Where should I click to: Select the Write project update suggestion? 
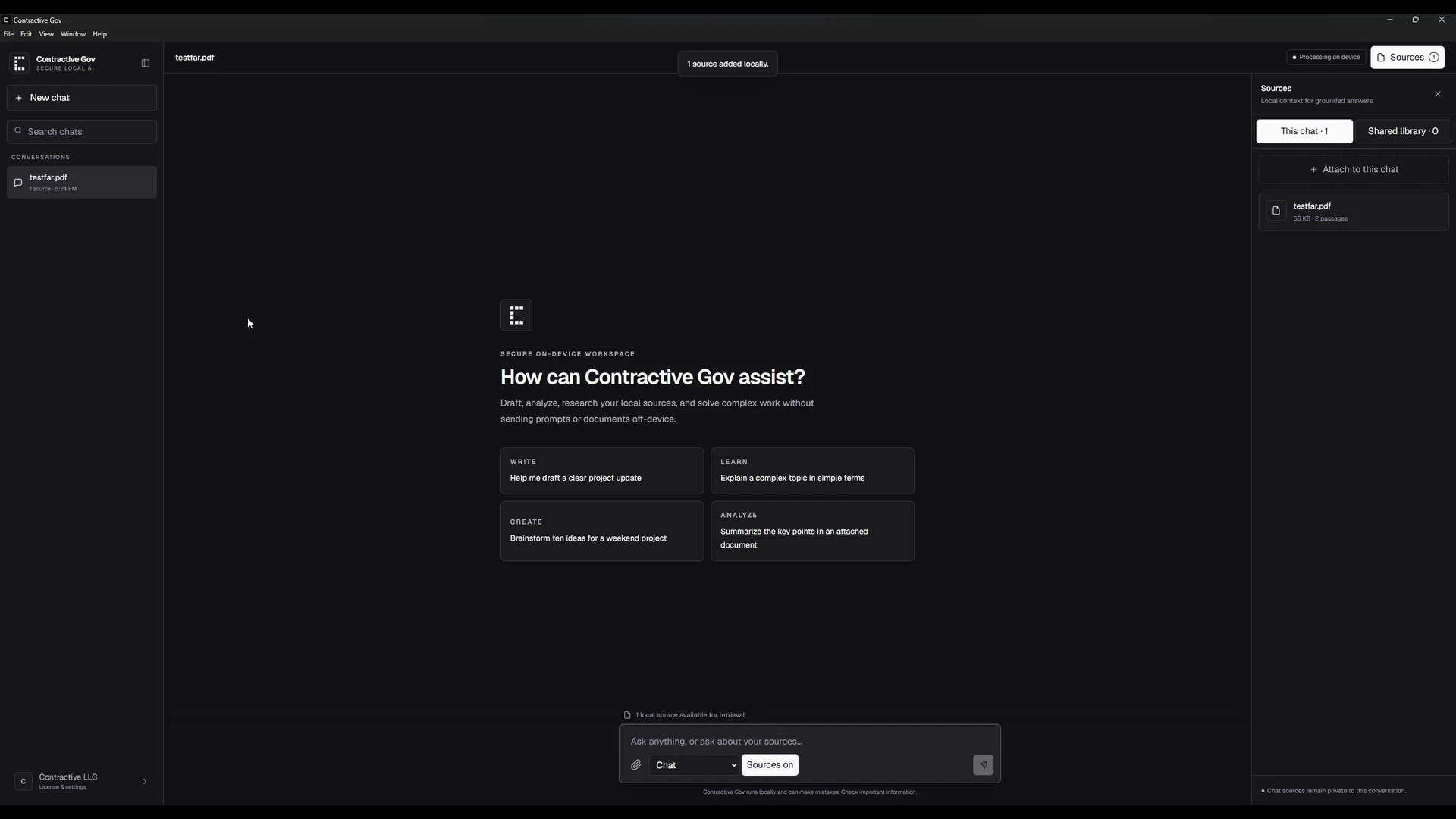click(602, 471)
